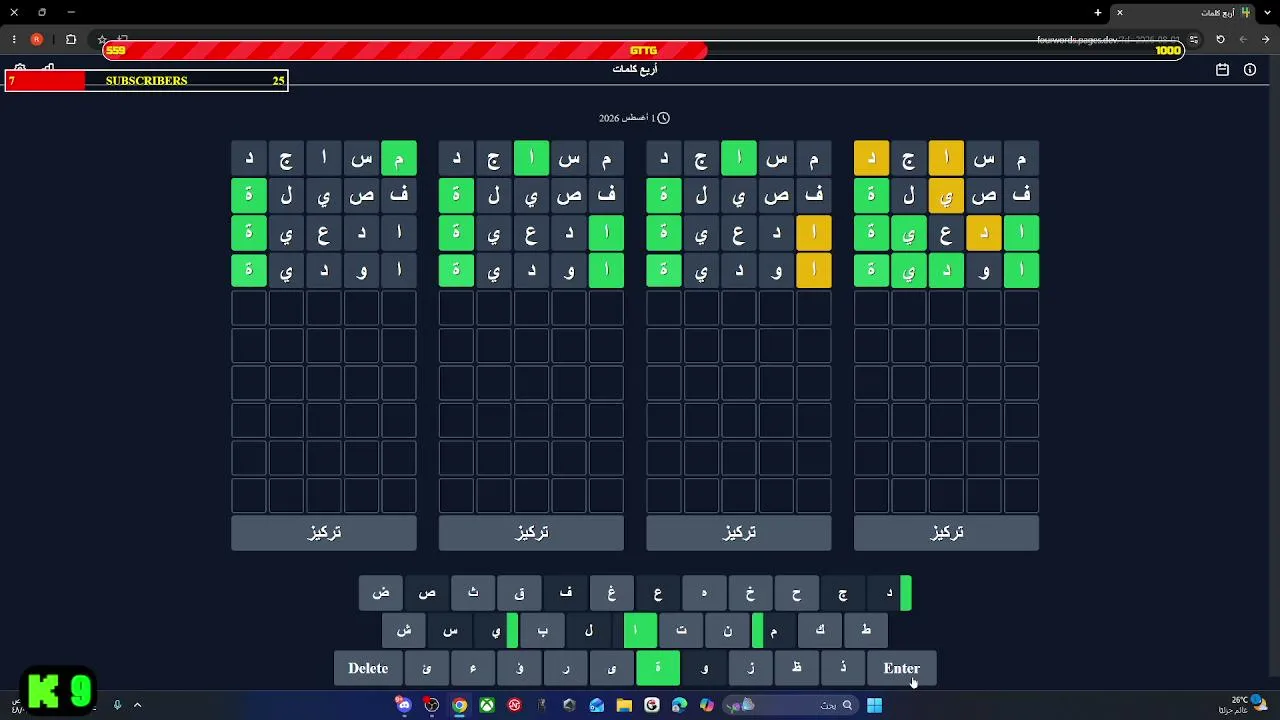This screenshot has width=1280, height=720.
Task: Click the taskbar search box بحث
Action: coord(790,705)
